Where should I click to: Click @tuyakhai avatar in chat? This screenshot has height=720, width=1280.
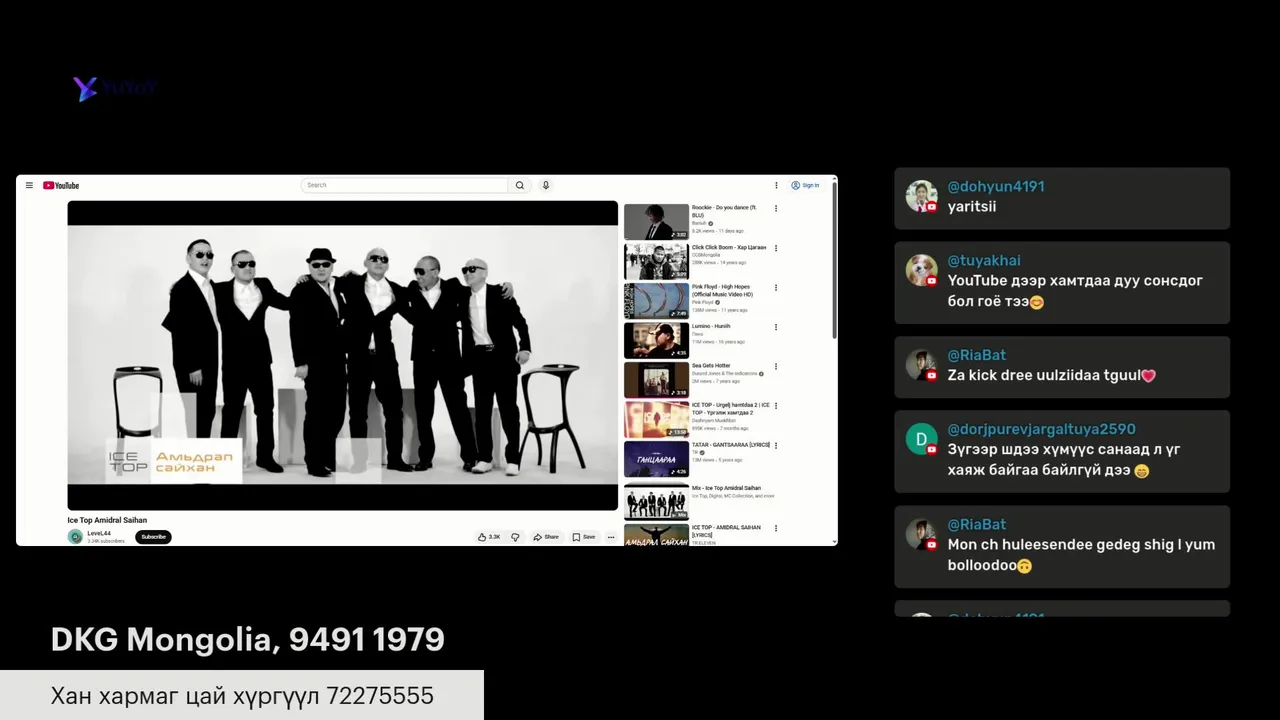921,270
